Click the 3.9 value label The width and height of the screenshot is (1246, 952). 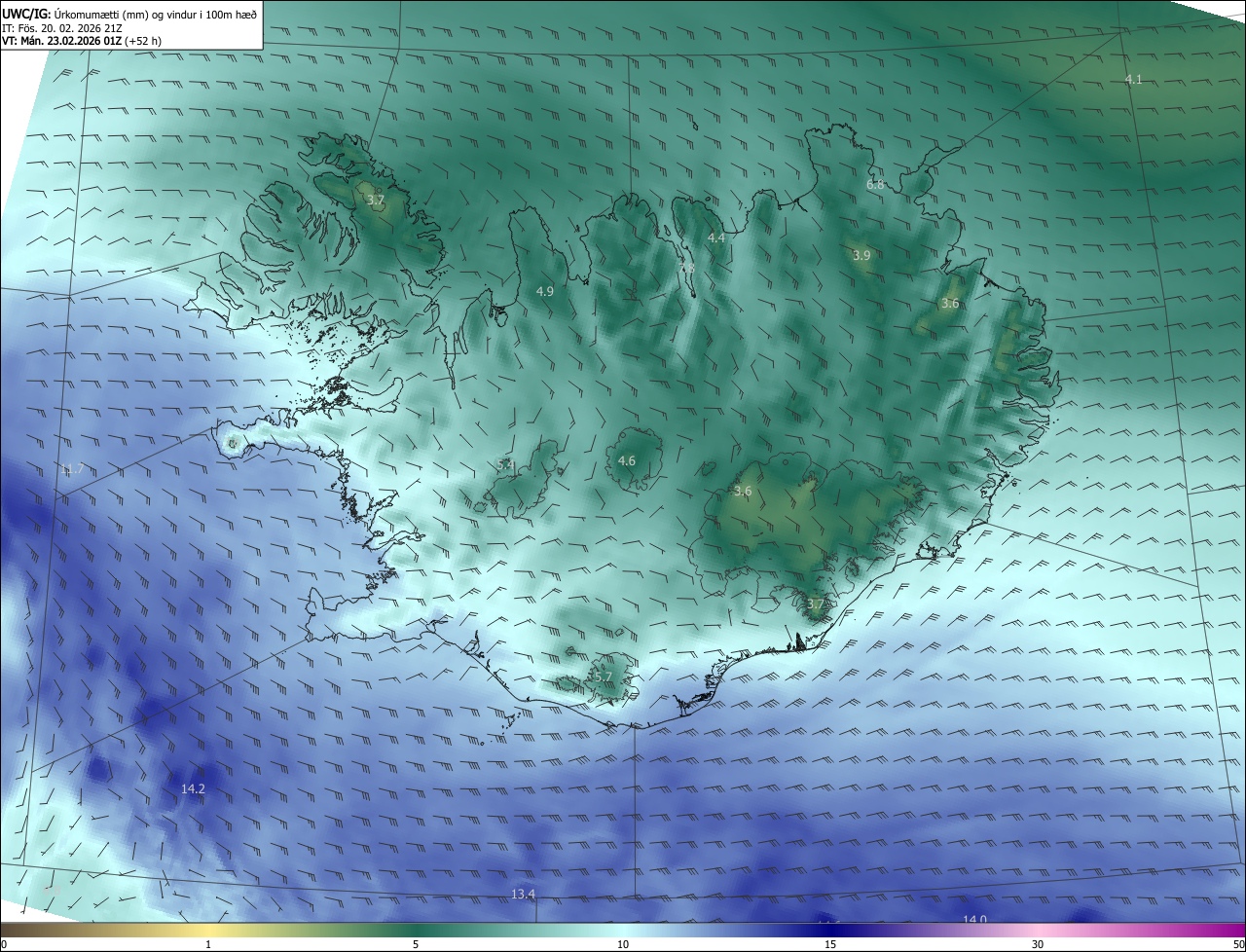pos(861,255)
